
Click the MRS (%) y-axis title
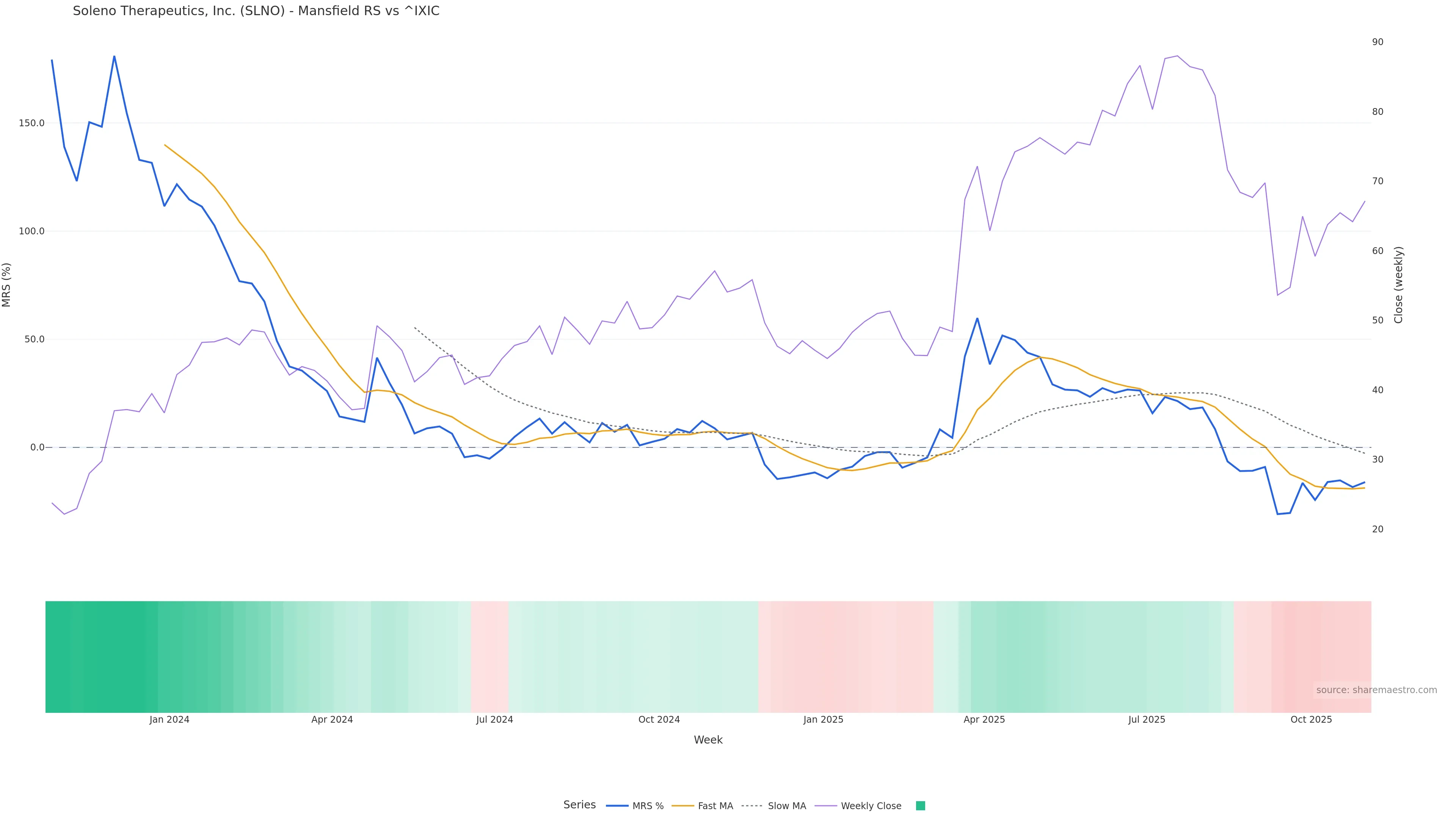[7, 285]
